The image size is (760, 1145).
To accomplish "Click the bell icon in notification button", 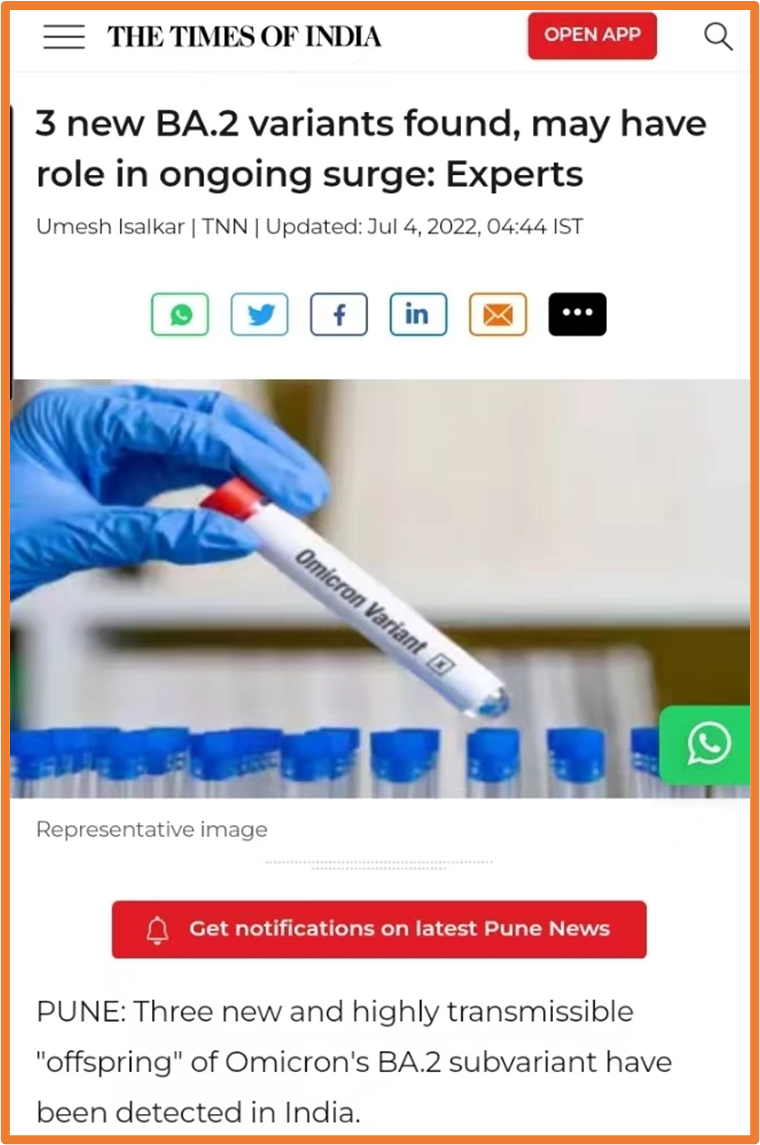I will coord(158,930).
